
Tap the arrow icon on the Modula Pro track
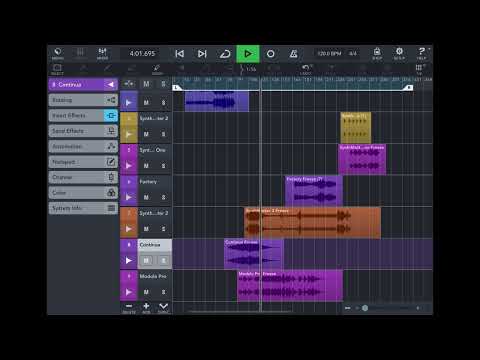(129, 292)
